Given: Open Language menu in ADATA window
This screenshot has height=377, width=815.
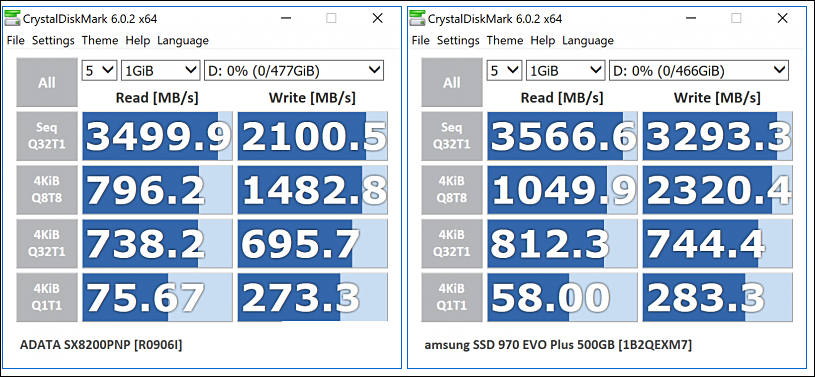Looking at the screenshot, I should pos(182,41).
